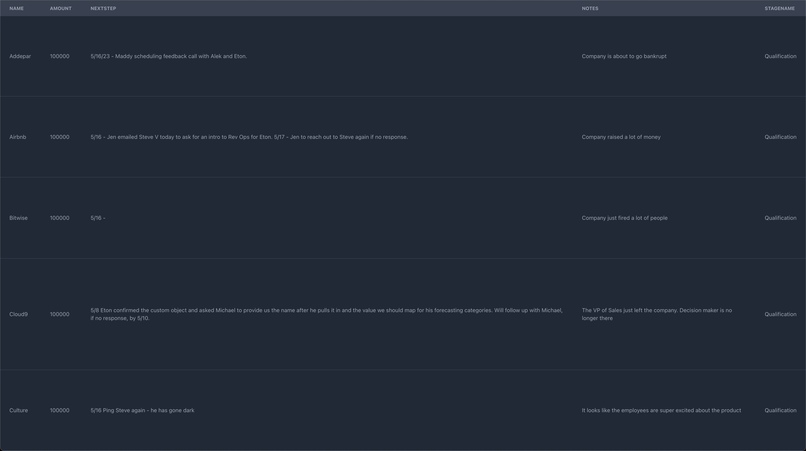Image resolution: width=806 pixels, height=451 pixels.
Task: Select the Airbnb name cell
Action: click(17, 137)
